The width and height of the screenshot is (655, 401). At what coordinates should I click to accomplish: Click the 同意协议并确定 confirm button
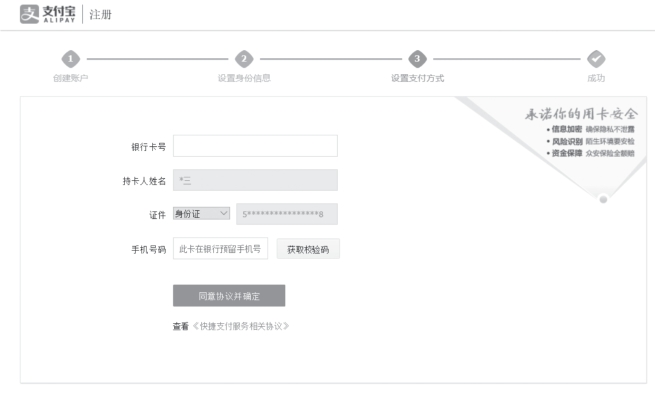pos(228,295)
